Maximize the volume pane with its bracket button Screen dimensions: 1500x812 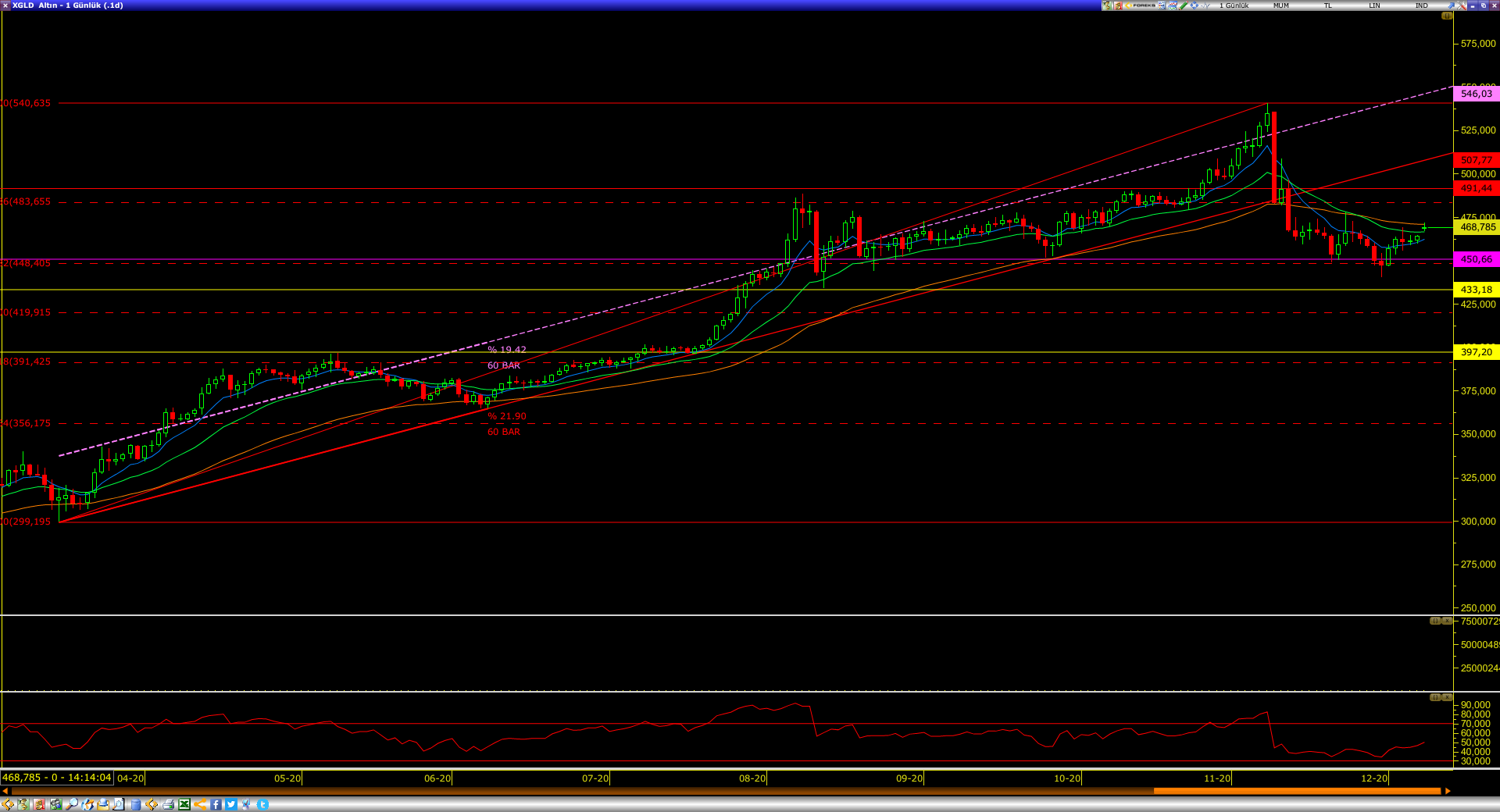pos(1435,621)
